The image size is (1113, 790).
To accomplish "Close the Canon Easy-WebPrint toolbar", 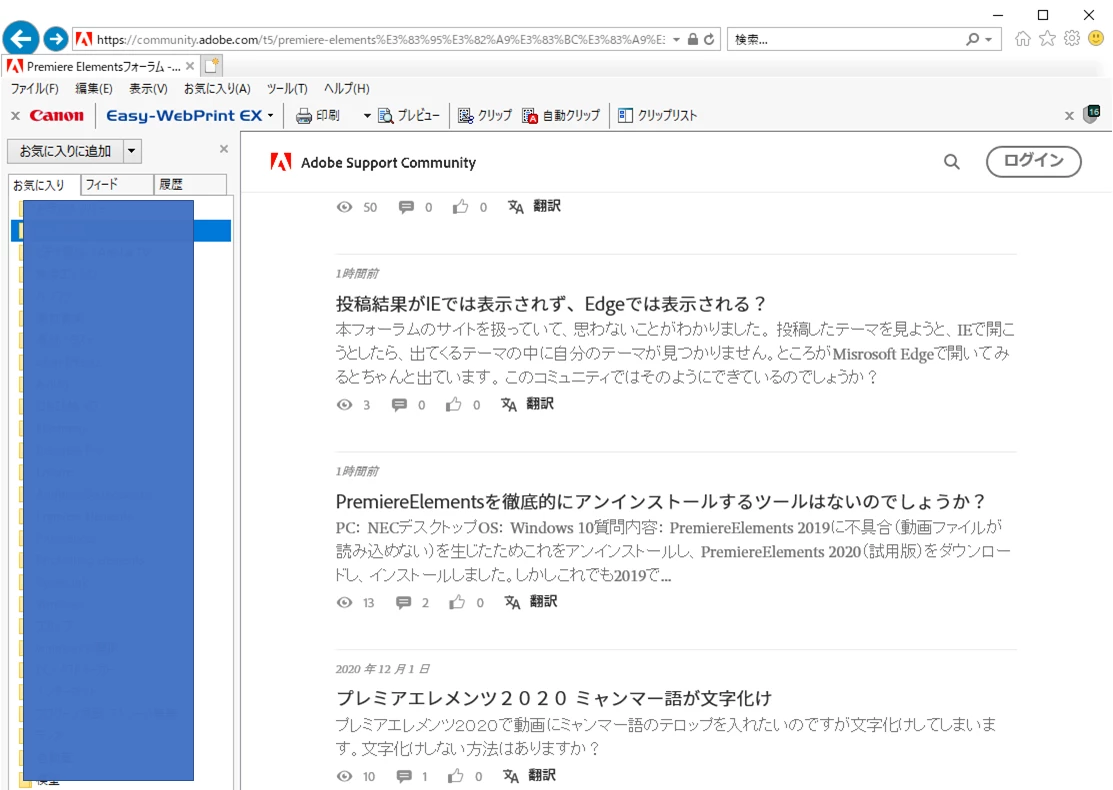I will coord(15,116).
